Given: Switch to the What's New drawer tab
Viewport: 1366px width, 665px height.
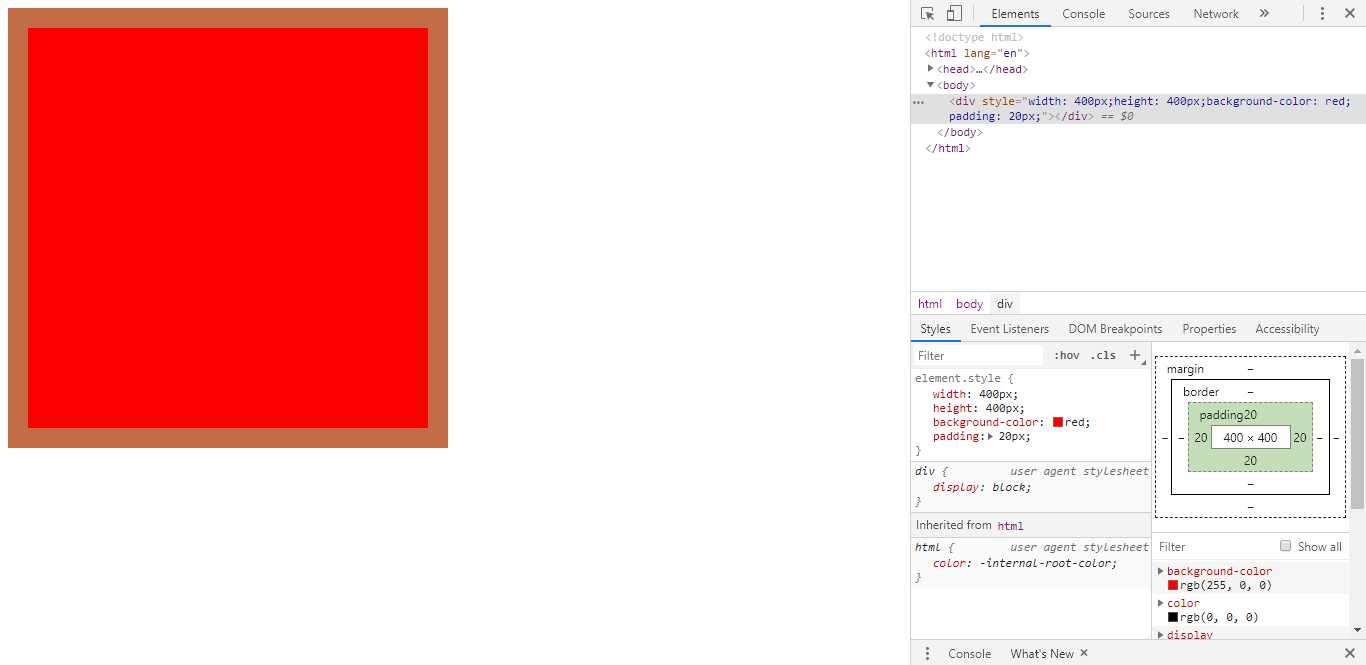Looking at the screenshot, I should click(x=1041, y=654).
